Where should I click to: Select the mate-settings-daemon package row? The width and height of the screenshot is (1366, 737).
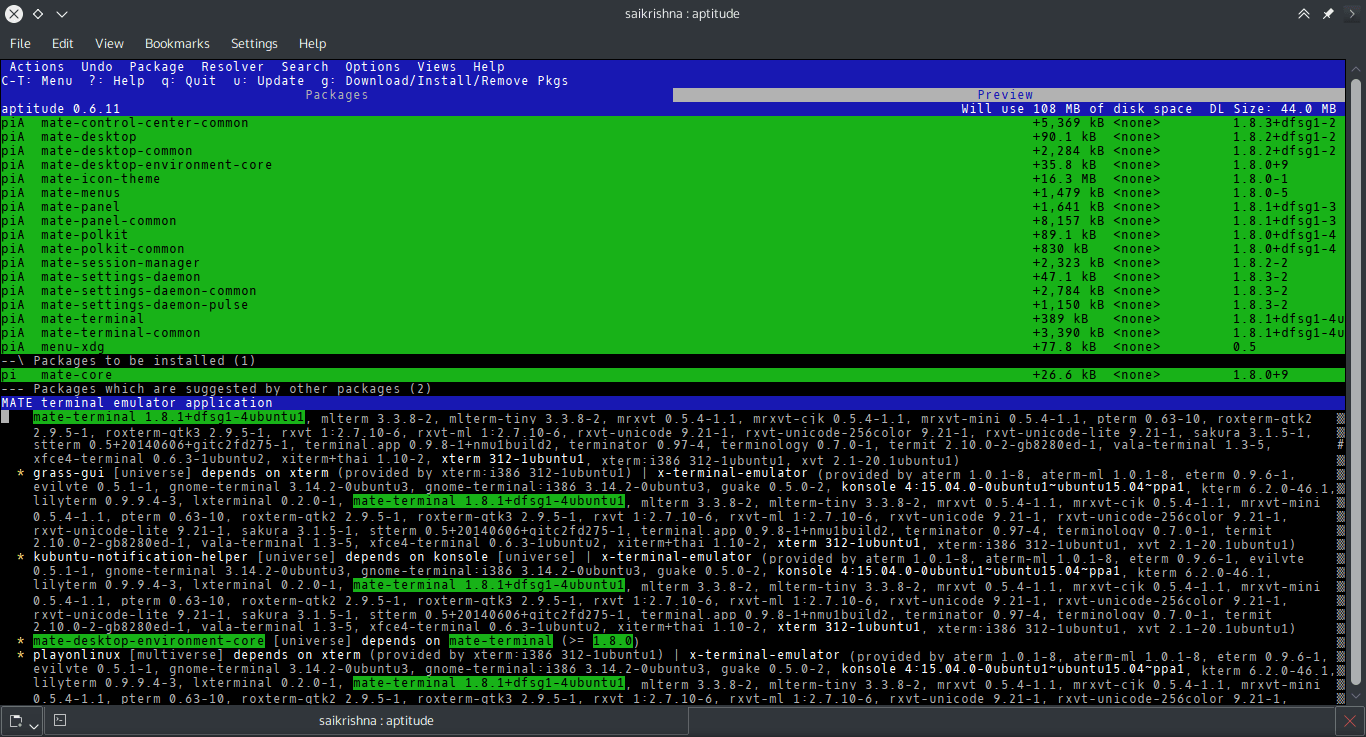click(x=673, y=277)
